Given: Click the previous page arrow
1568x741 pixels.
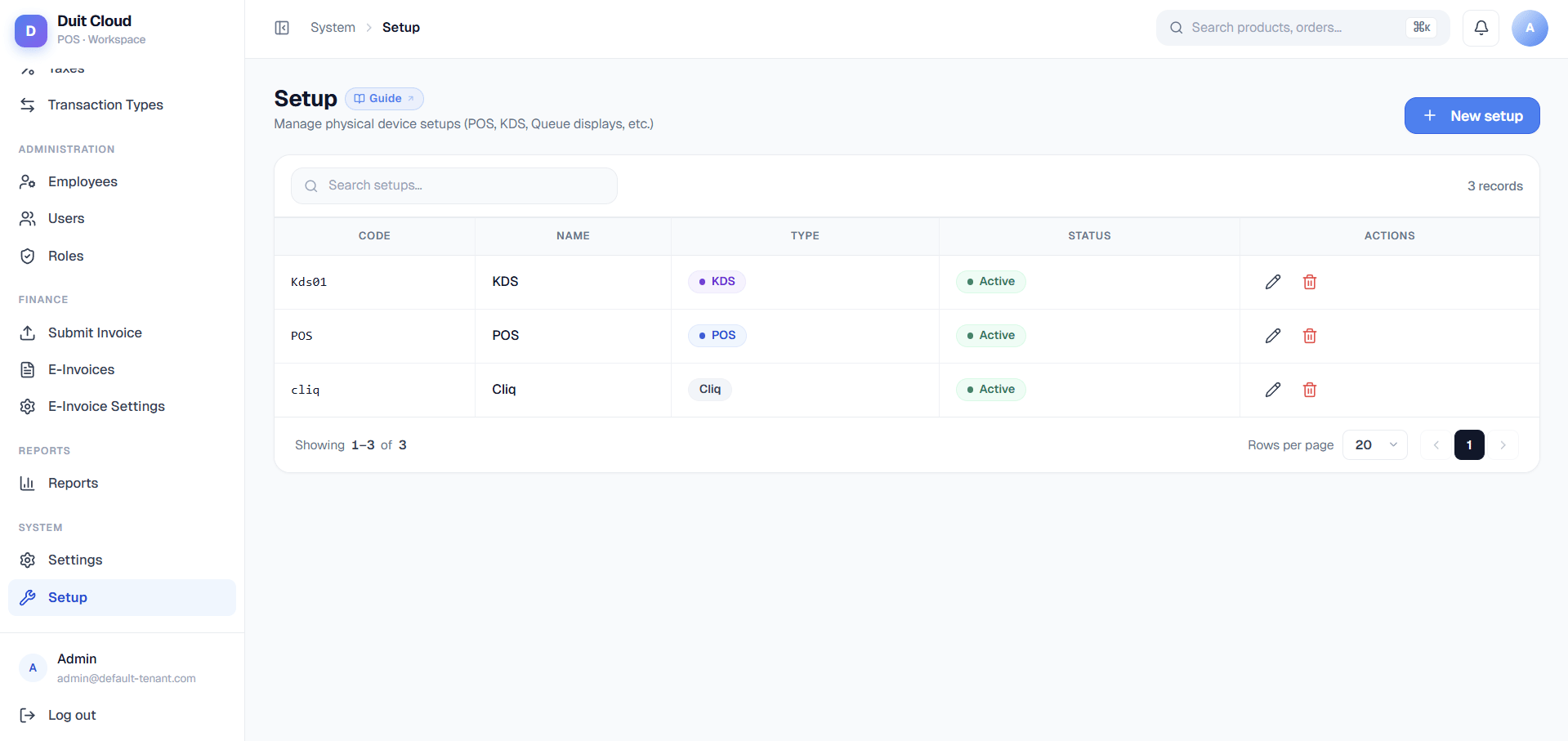Looking at the screenshot, I should click(1436, 444).
